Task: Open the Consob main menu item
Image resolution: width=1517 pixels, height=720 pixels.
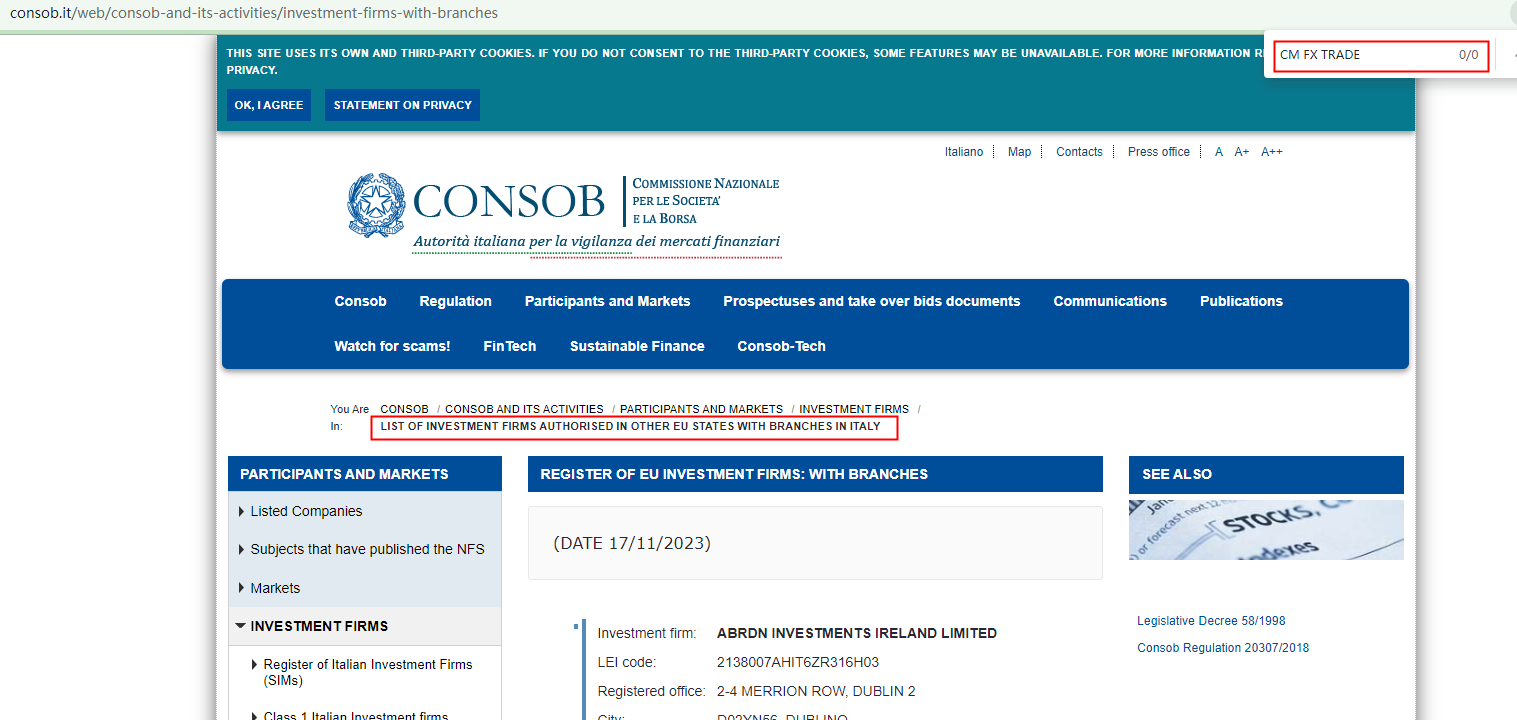Action: pyautogui.click(x=360, y=301)
